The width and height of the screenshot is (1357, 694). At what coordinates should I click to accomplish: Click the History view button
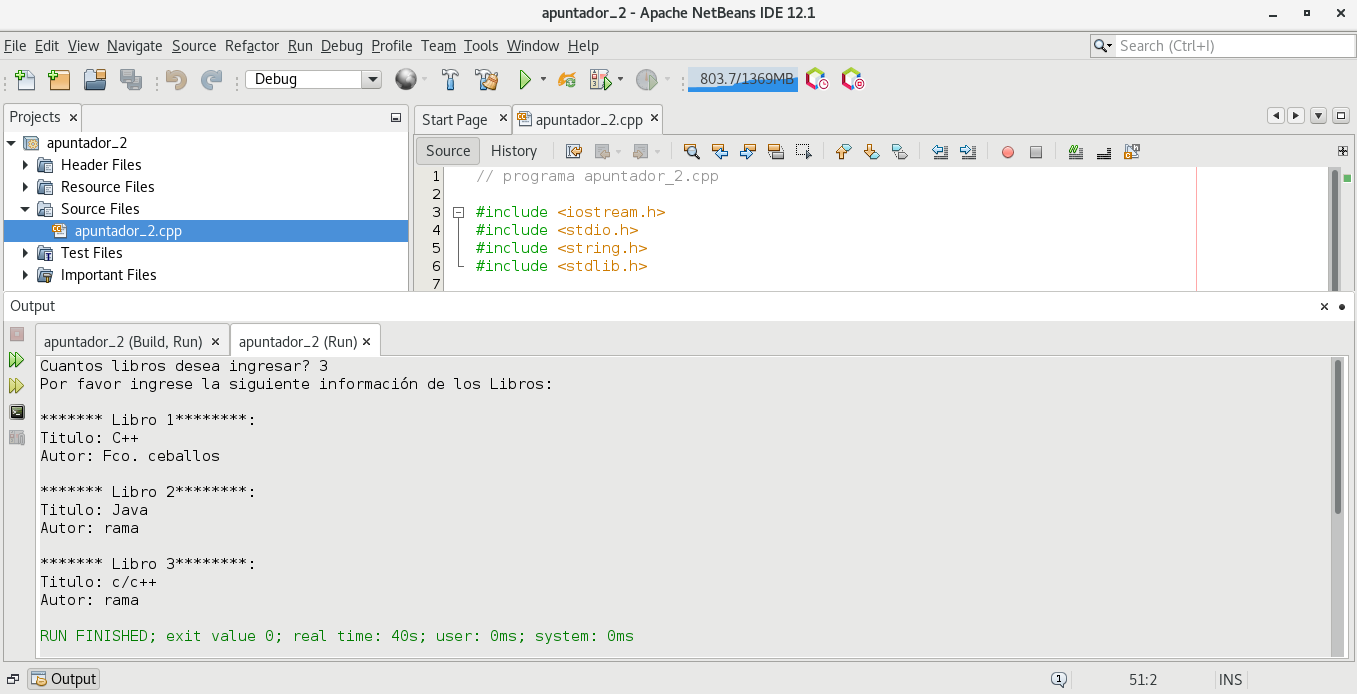(x=514, y=151)
